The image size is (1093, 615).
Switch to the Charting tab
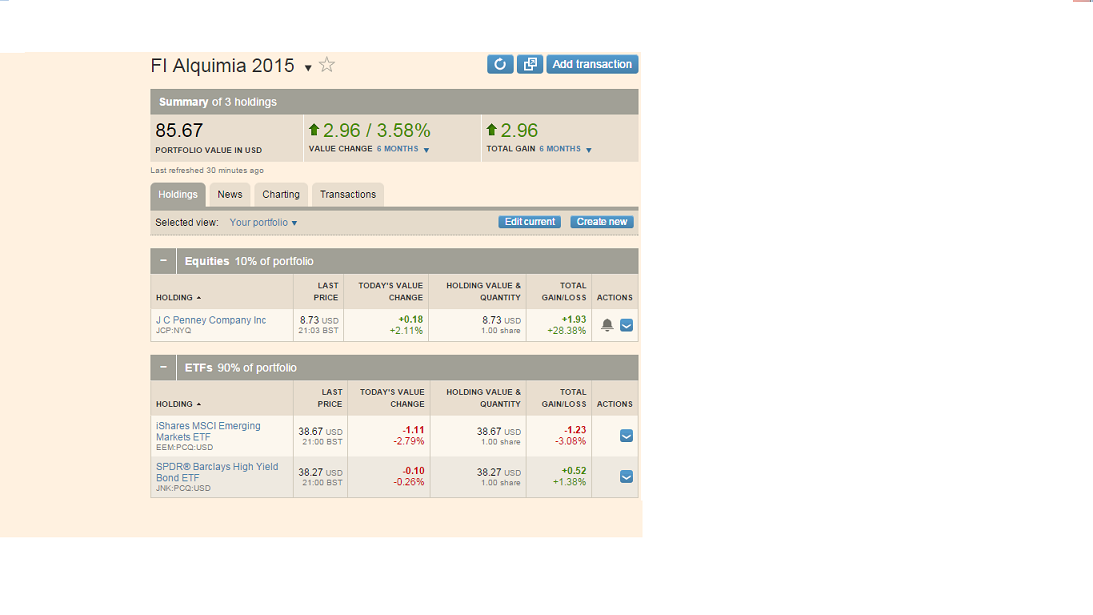coord(281,195)
